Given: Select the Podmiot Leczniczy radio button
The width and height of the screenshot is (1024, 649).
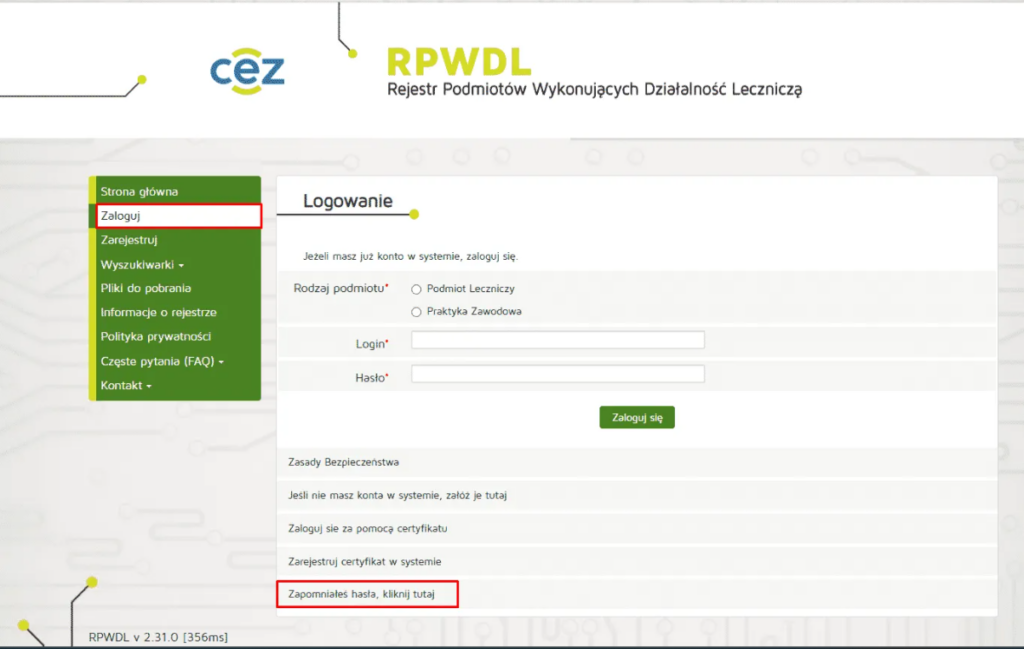Looking at the screenshot, I should click(x=416, y=289).
